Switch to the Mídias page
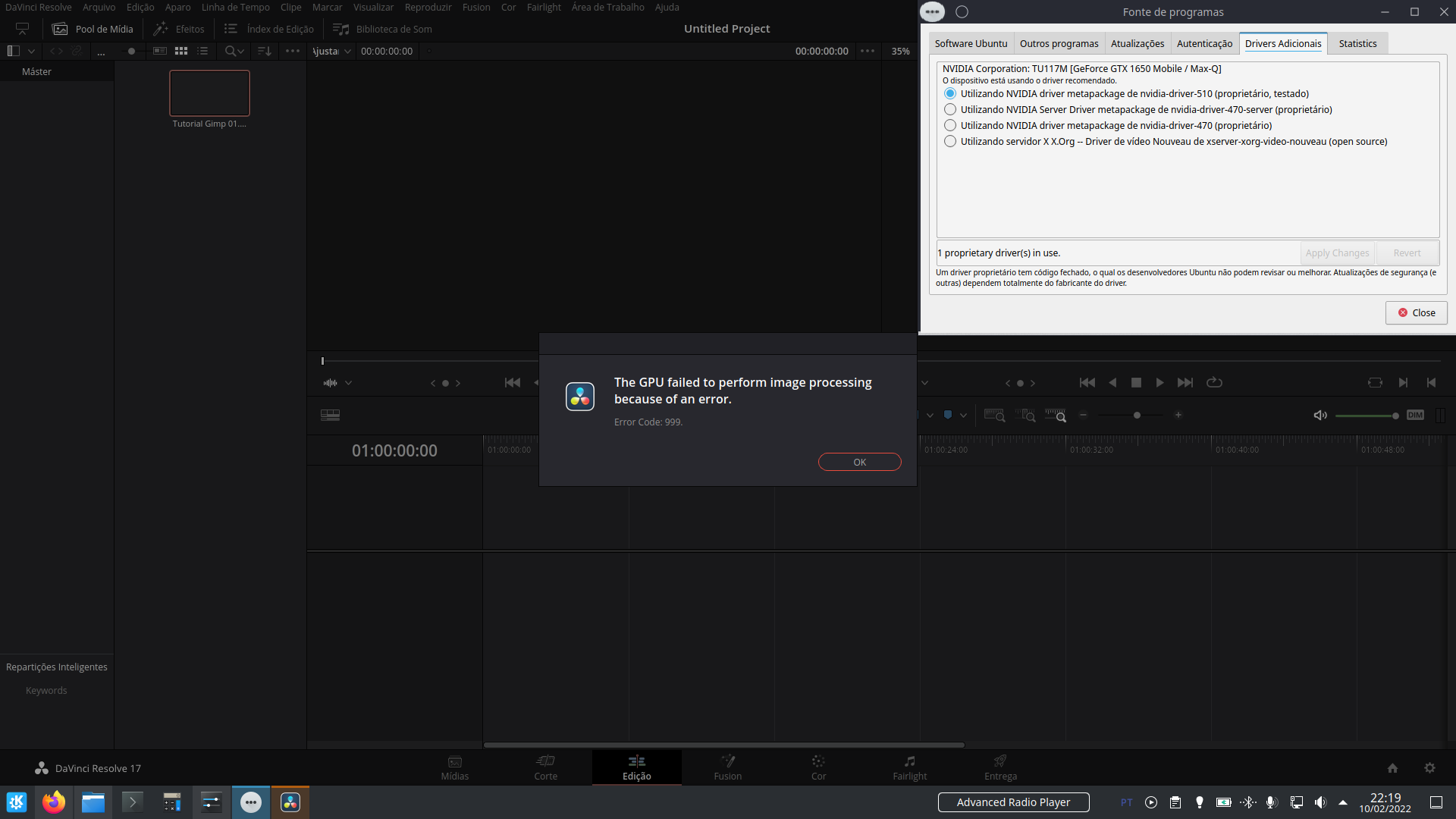Screen dimensions: 1456x819 455,767
